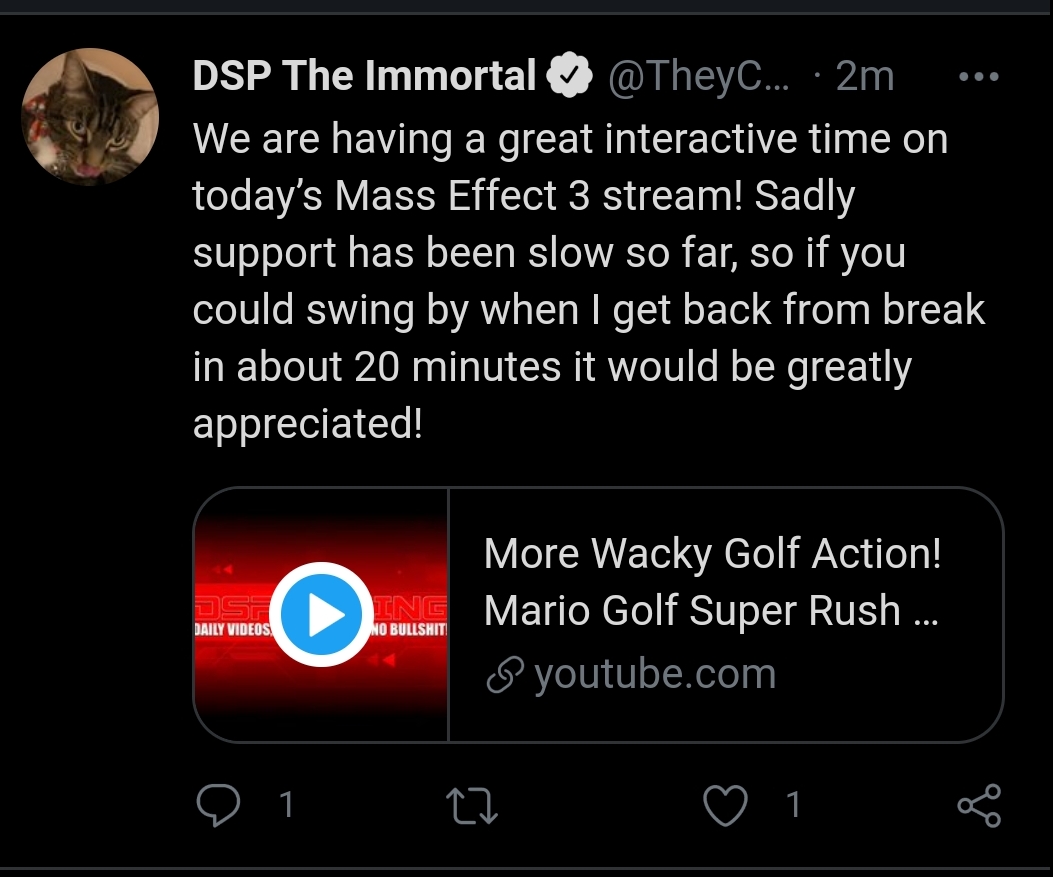View the like count number 1

(x=794, y=804)
